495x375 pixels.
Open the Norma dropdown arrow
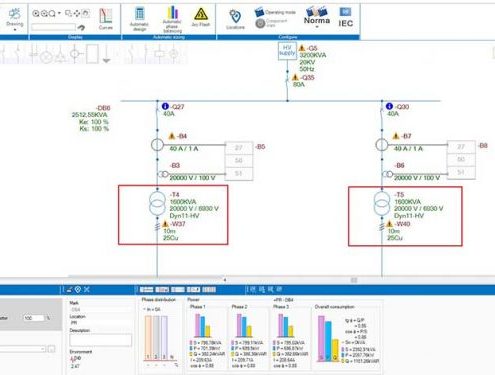tap(317, 27)
